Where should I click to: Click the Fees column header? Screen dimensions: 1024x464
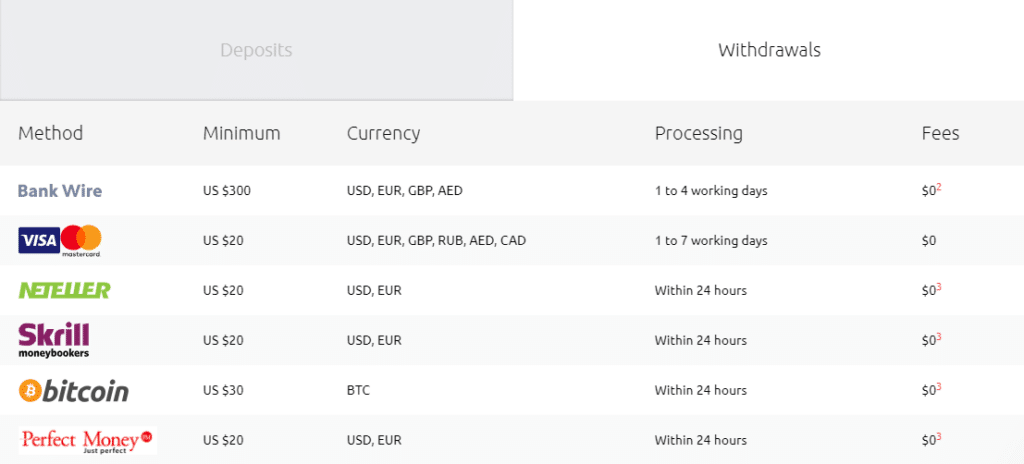(x=940, y=133)
